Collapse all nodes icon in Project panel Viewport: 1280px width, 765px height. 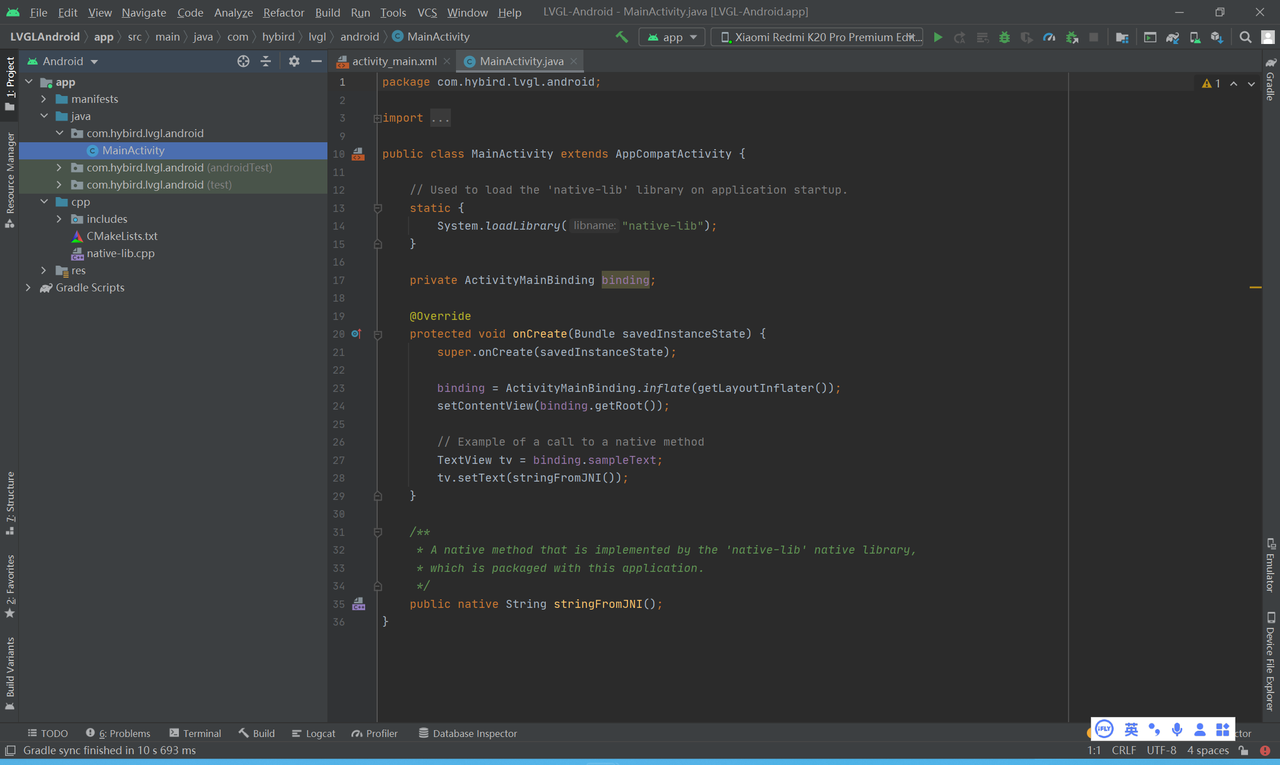pos(266,61)
